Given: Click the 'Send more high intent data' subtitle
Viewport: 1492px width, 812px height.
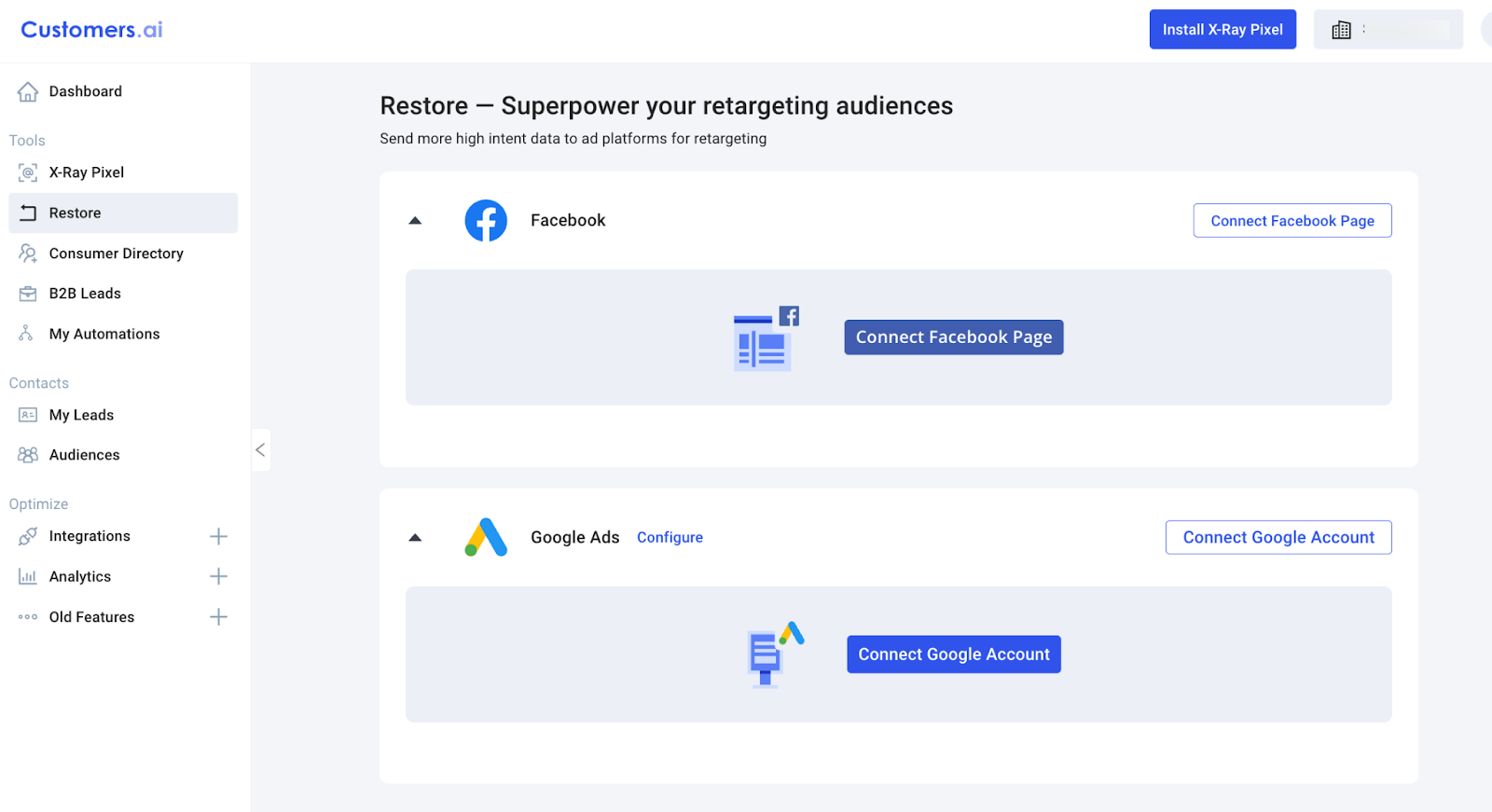Looking at the screenshot, I should [x=573, y=139].
